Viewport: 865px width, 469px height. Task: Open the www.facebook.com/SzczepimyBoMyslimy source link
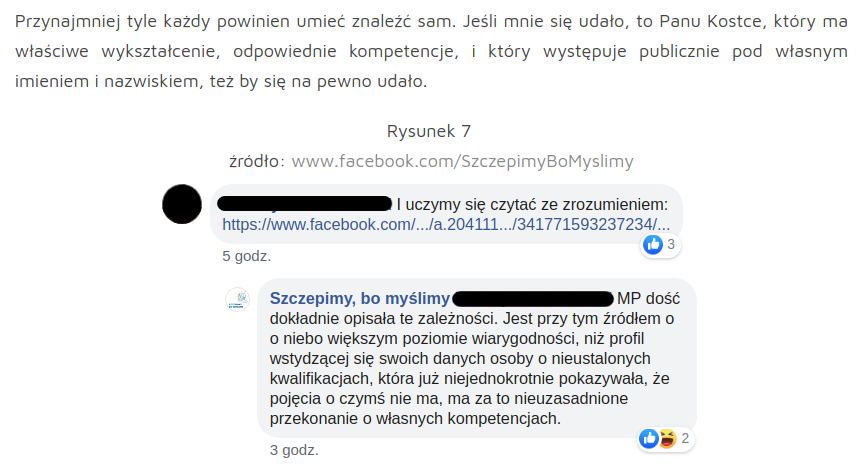[x=462, y=161]
